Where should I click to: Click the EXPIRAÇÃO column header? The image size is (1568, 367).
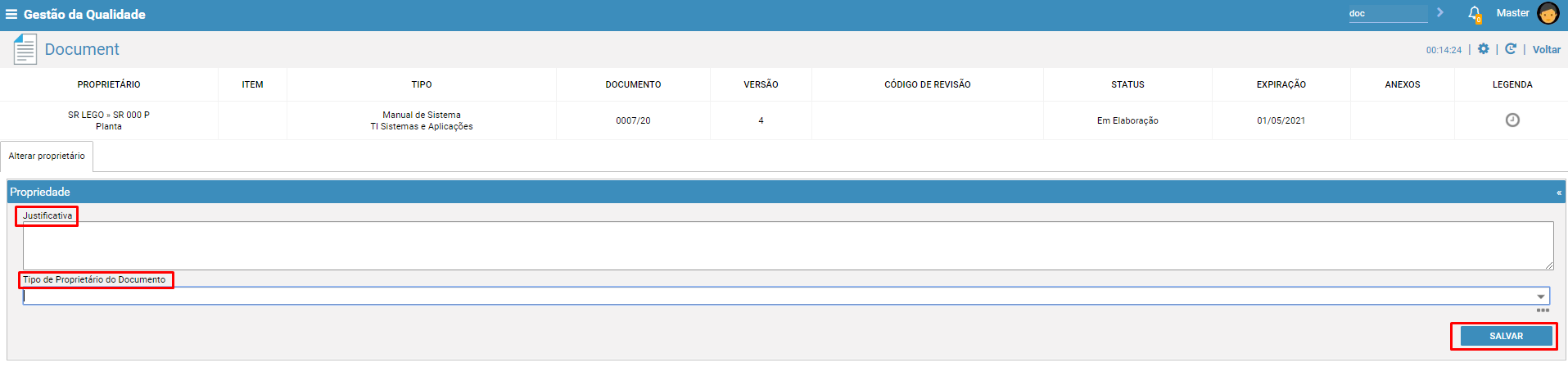1281,84
